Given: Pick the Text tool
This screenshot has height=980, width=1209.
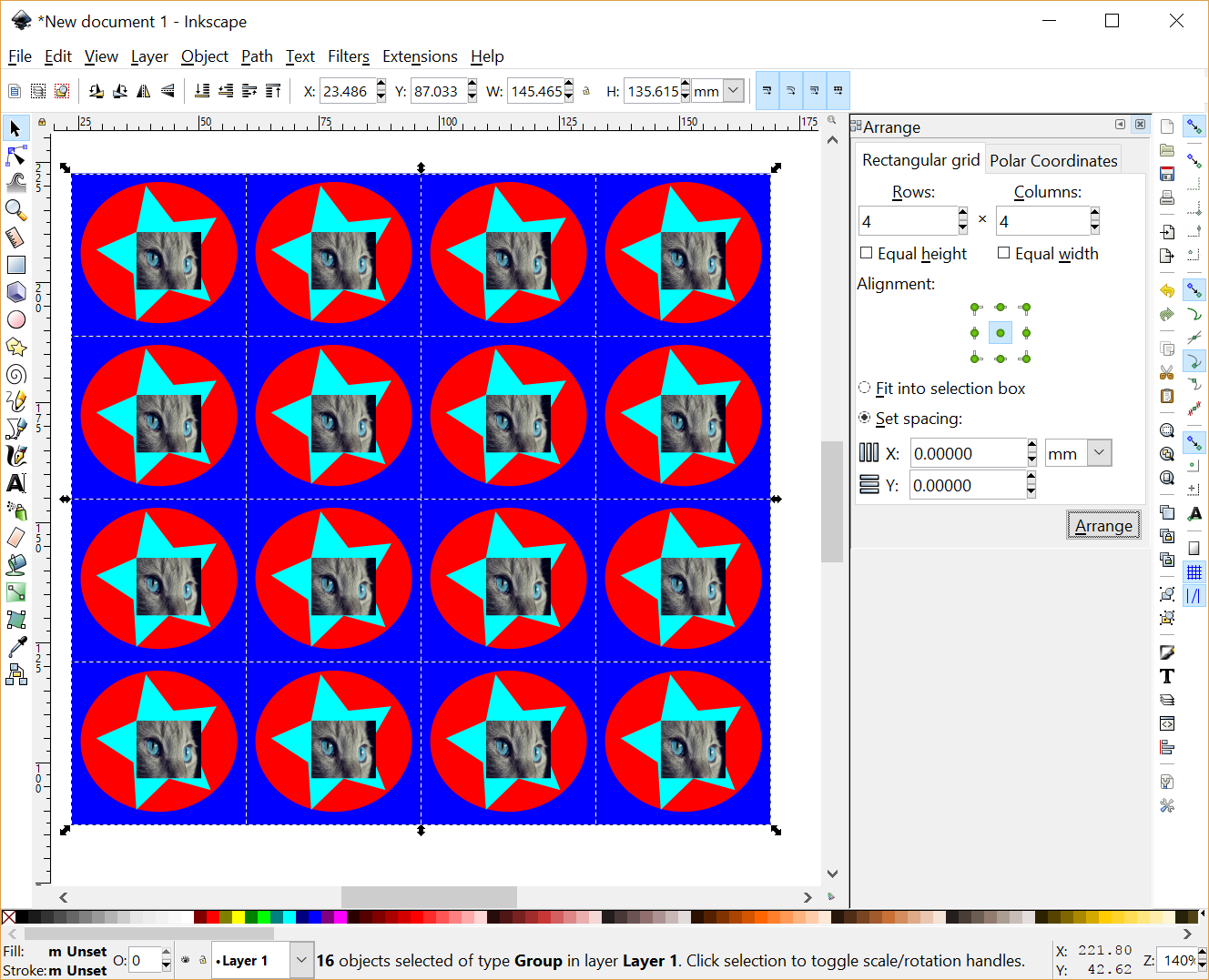Looking at the screenshot, I should point(15,483).
